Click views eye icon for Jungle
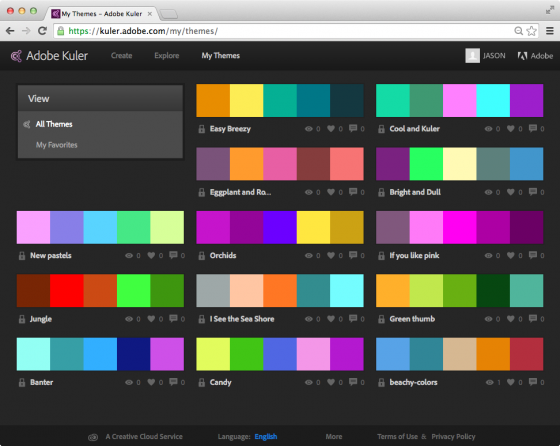560x446 pixels. (129, 319)
